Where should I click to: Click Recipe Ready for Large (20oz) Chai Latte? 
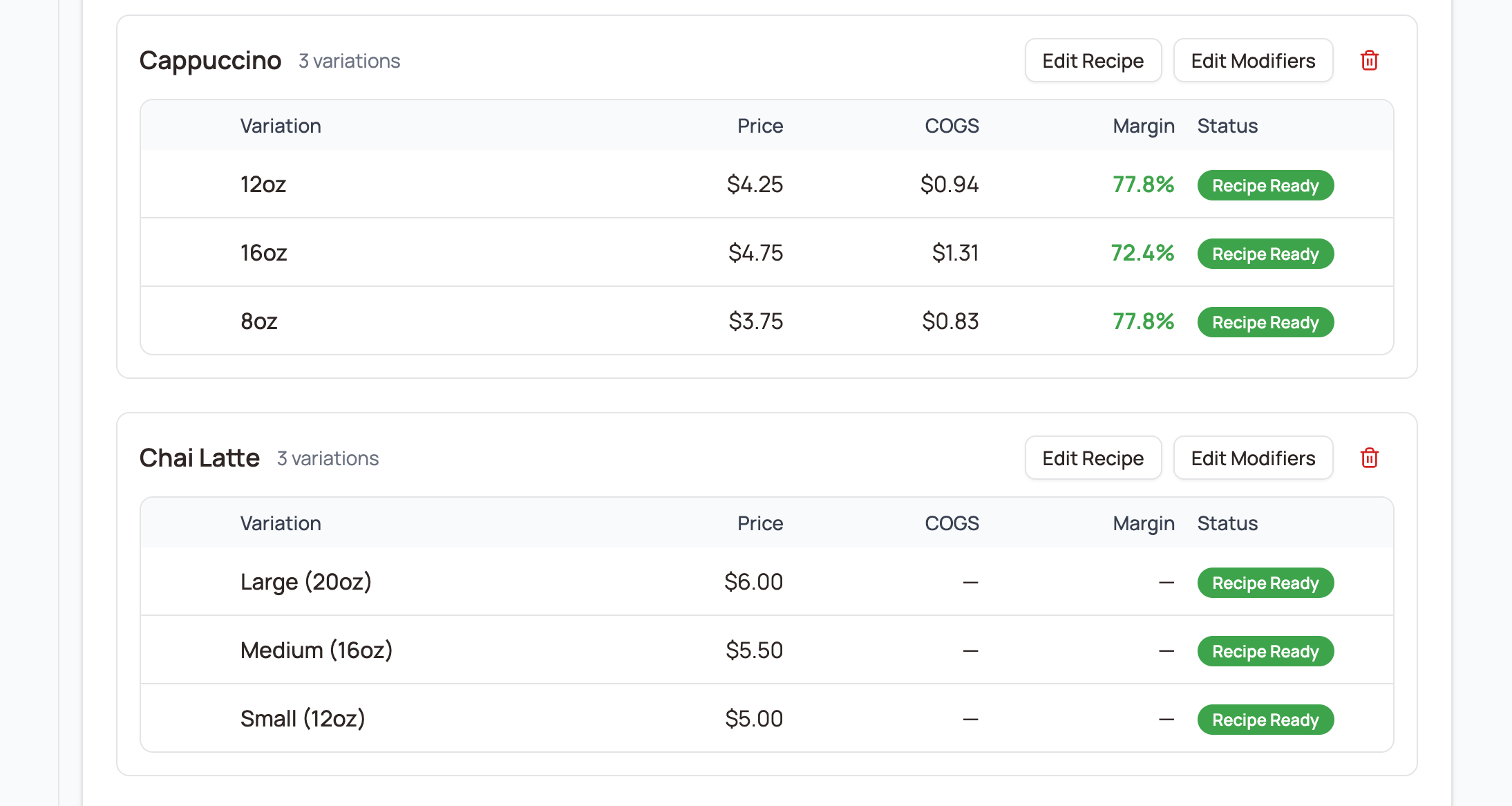coord(1265,582)
